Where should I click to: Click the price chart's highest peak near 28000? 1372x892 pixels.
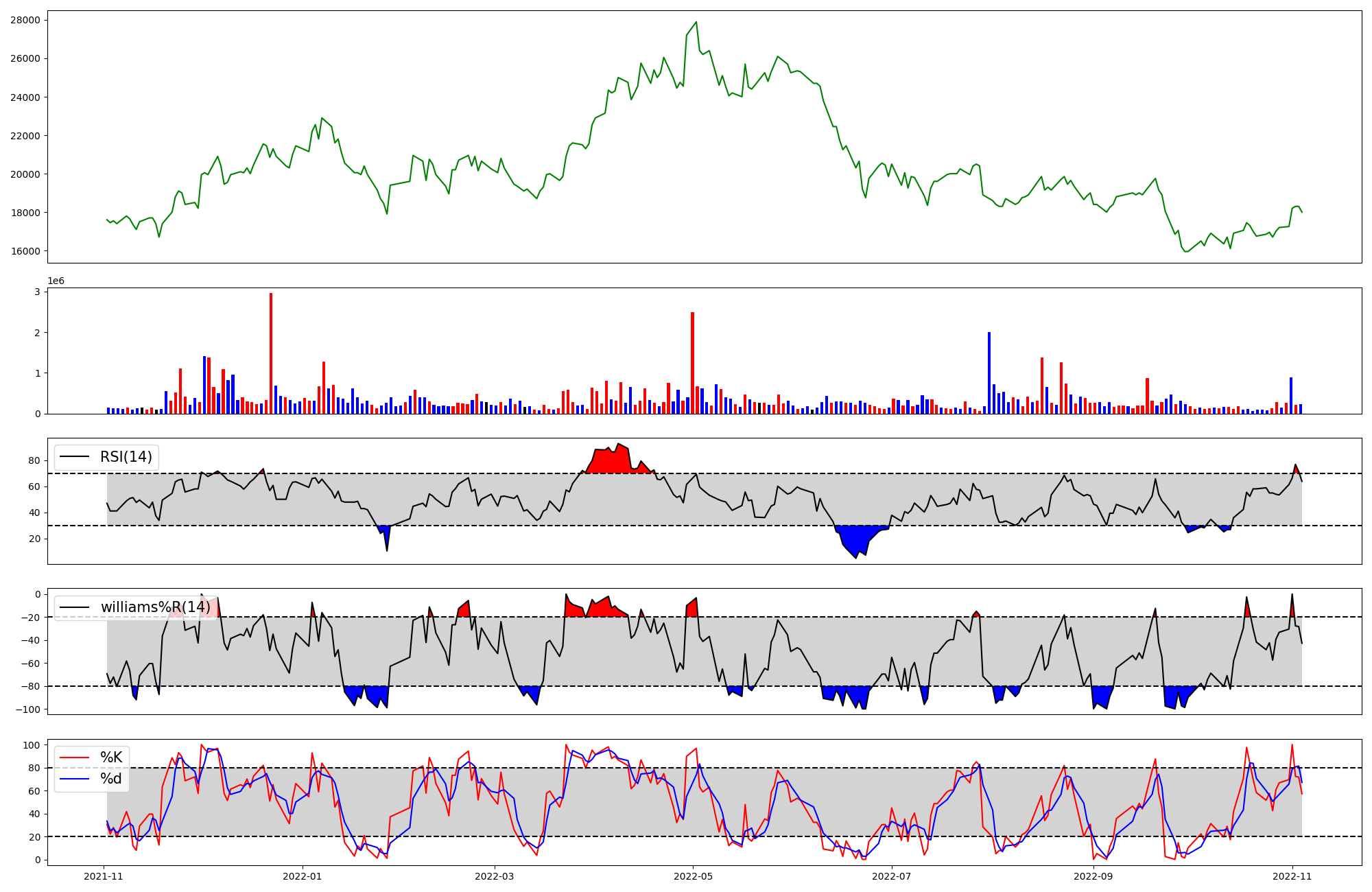(x=696, y=23)
